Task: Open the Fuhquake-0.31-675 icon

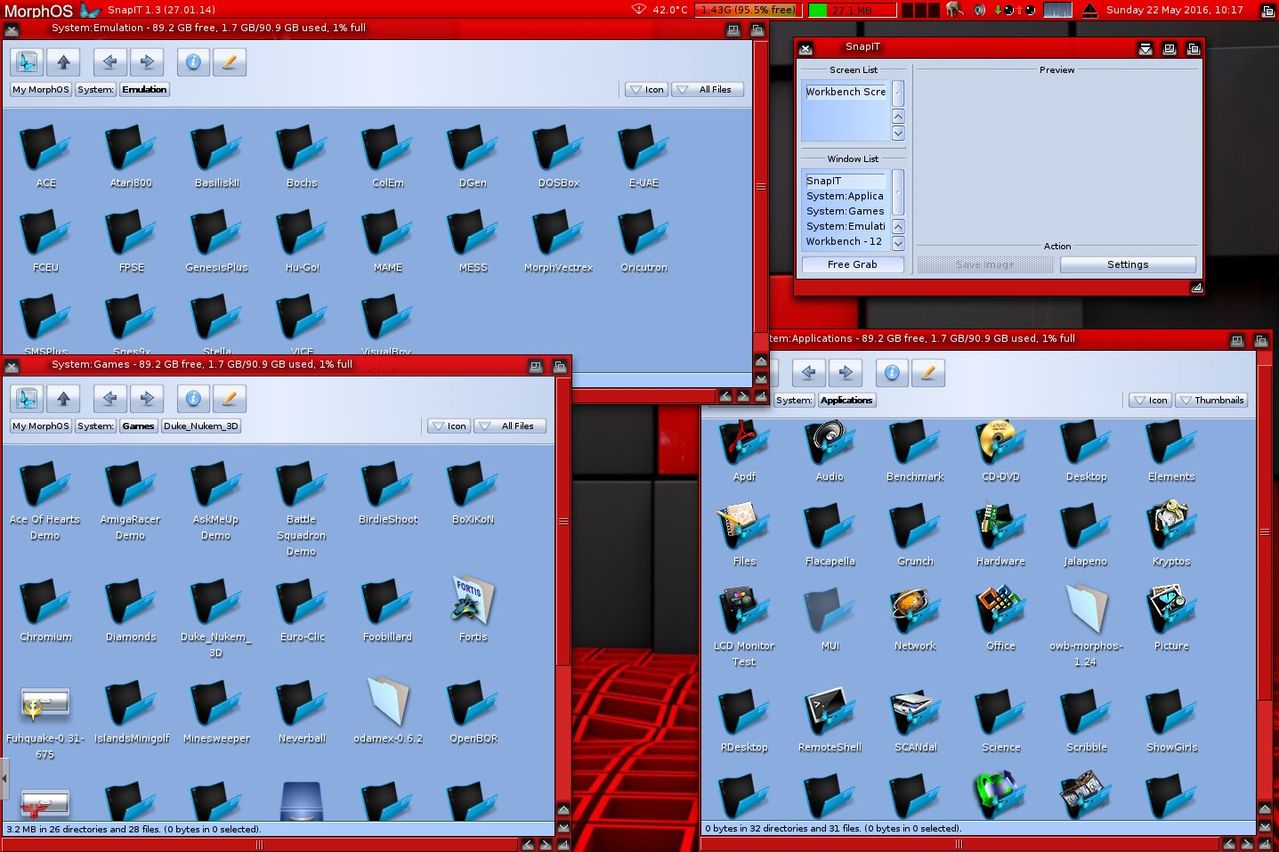Action: (45, 705)
